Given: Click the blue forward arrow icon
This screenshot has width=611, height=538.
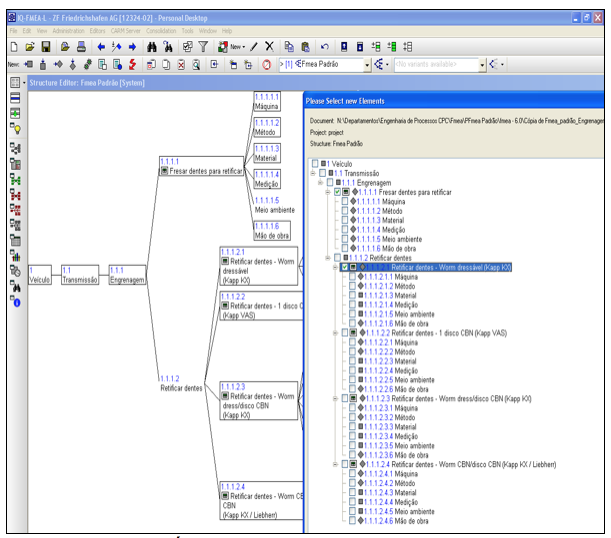Looking at the screenshot, I should (132, 47).
